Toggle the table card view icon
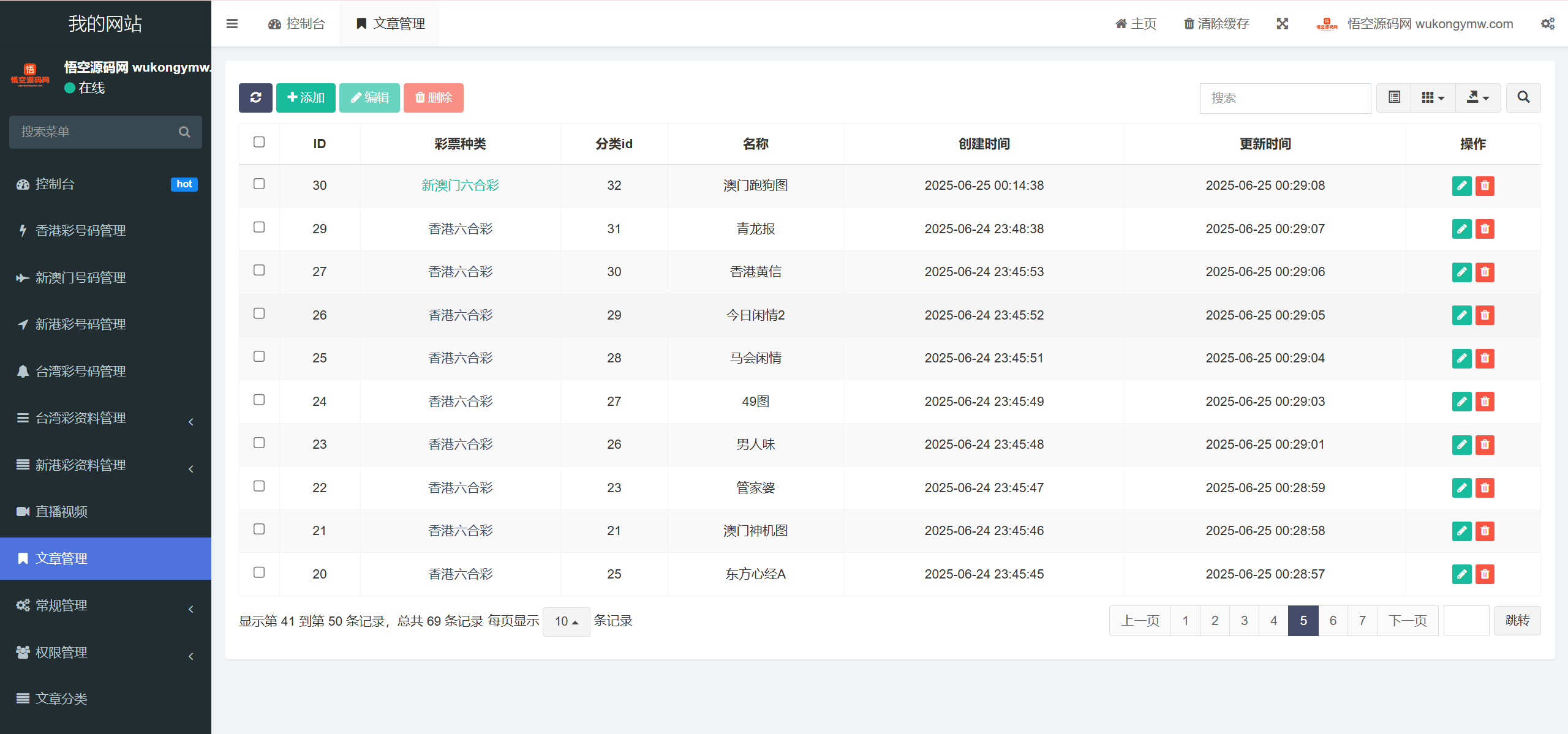Image resolution: width=1568 pixels, height=734 pixels. pyautogui.click(x=1394, y=98)
